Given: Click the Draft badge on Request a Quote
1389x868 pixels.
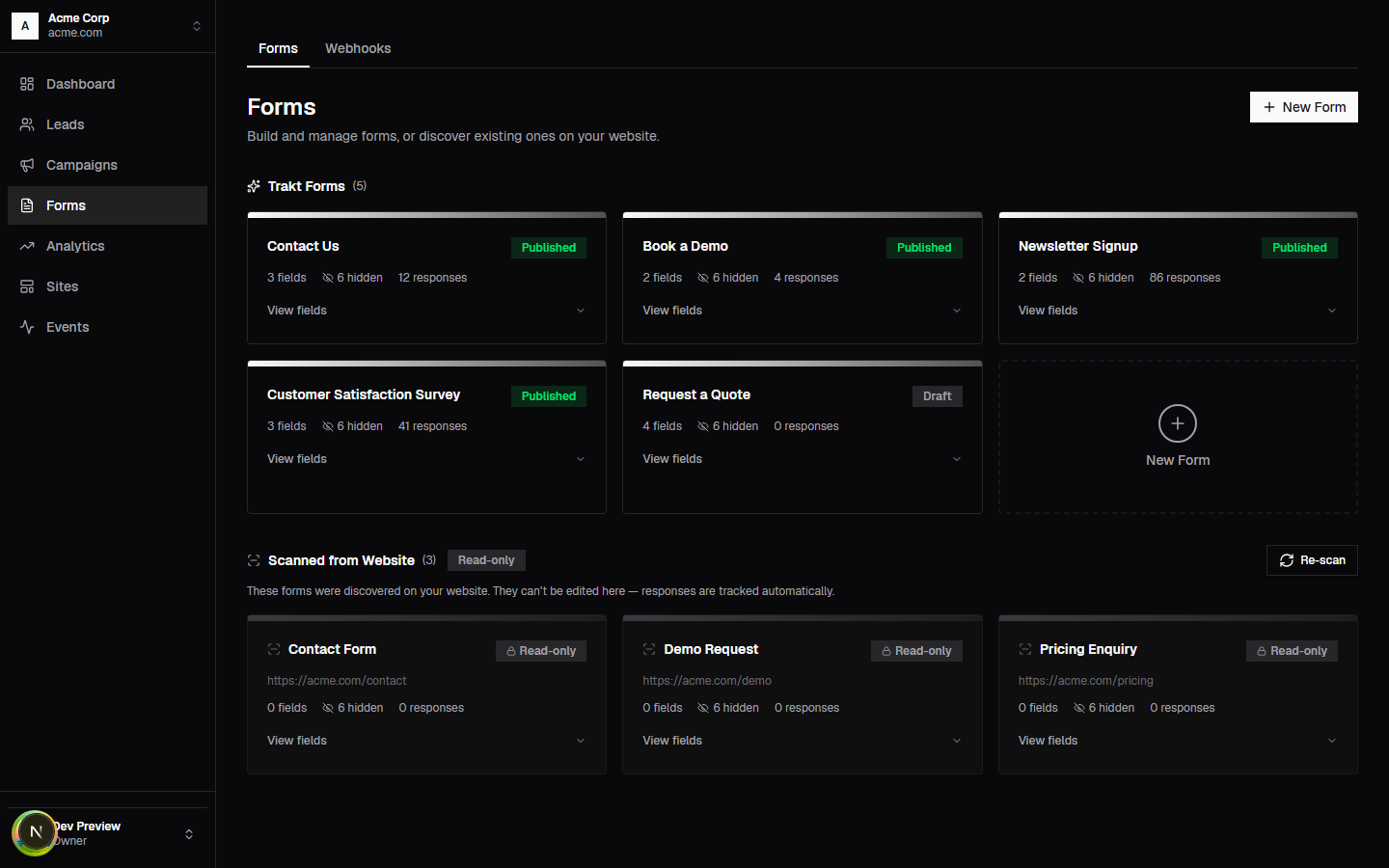Looking at the screenshot, I should tap(937, 396).
